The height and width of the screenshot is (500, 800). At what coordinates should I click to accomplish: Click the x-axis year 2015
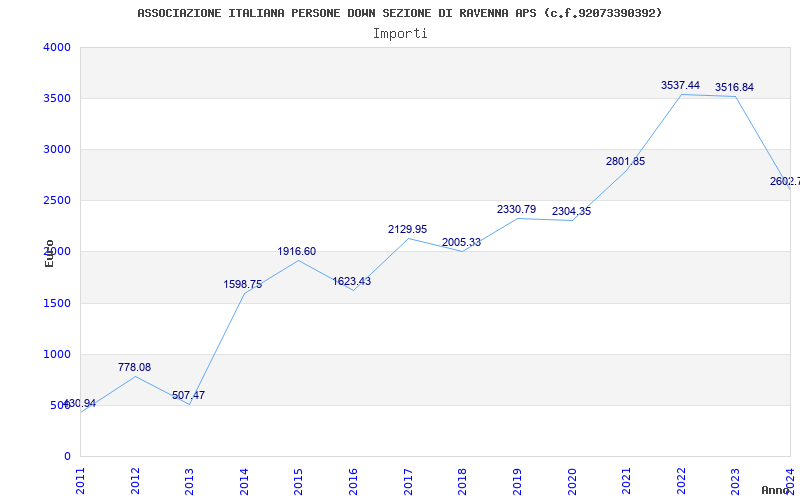click(x=298, y=481)
